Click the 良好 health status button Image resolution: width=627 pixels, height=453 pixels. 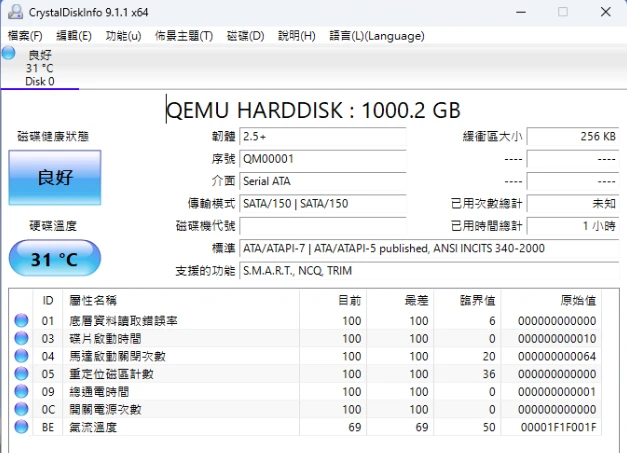coord(55,178)
